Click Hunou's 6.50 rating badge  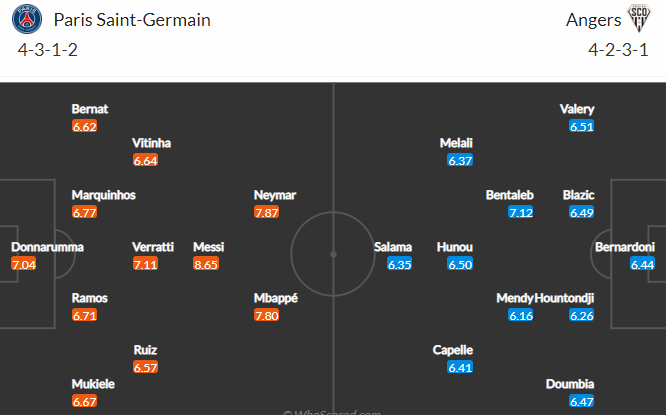coord(460,264)
